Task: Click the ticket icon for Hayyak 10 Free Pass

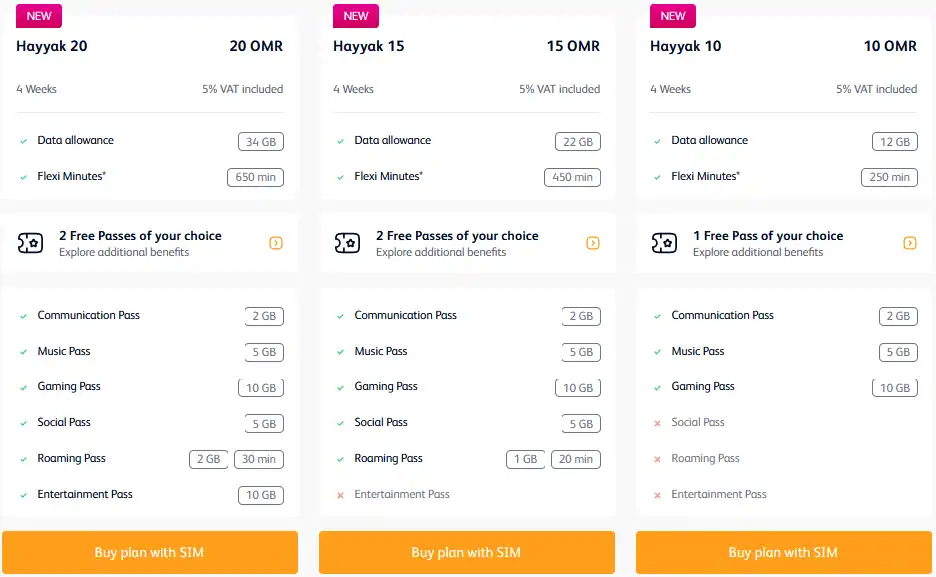Action: point(663,242)
